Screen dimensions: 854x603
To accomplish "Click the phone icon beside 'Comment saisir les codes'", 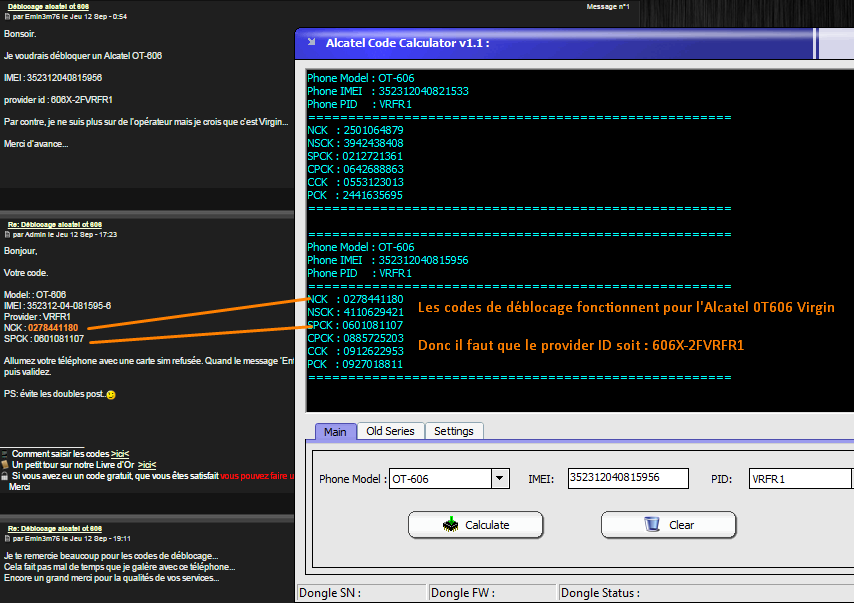I will click(x=4, y=454).
